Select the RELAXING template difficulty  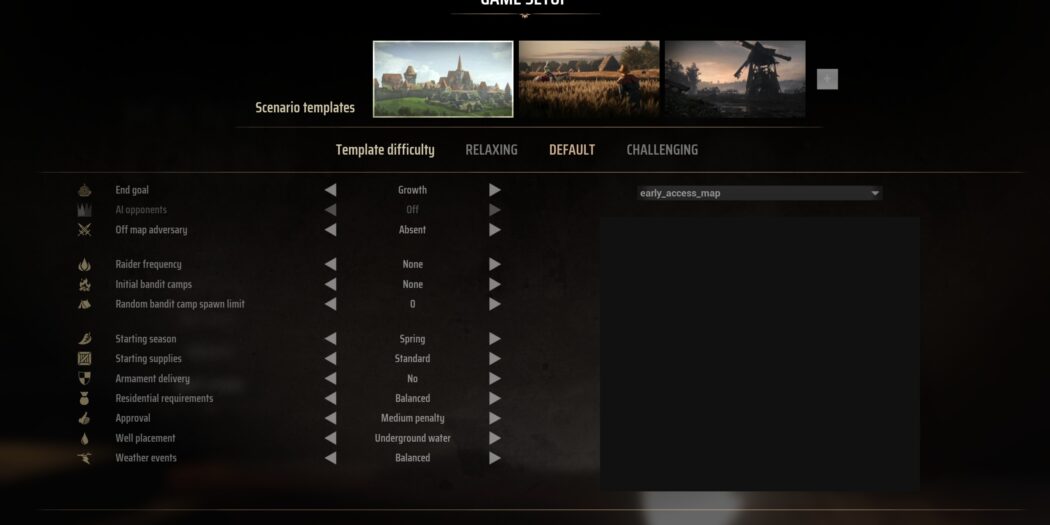(x=491, y=150)
